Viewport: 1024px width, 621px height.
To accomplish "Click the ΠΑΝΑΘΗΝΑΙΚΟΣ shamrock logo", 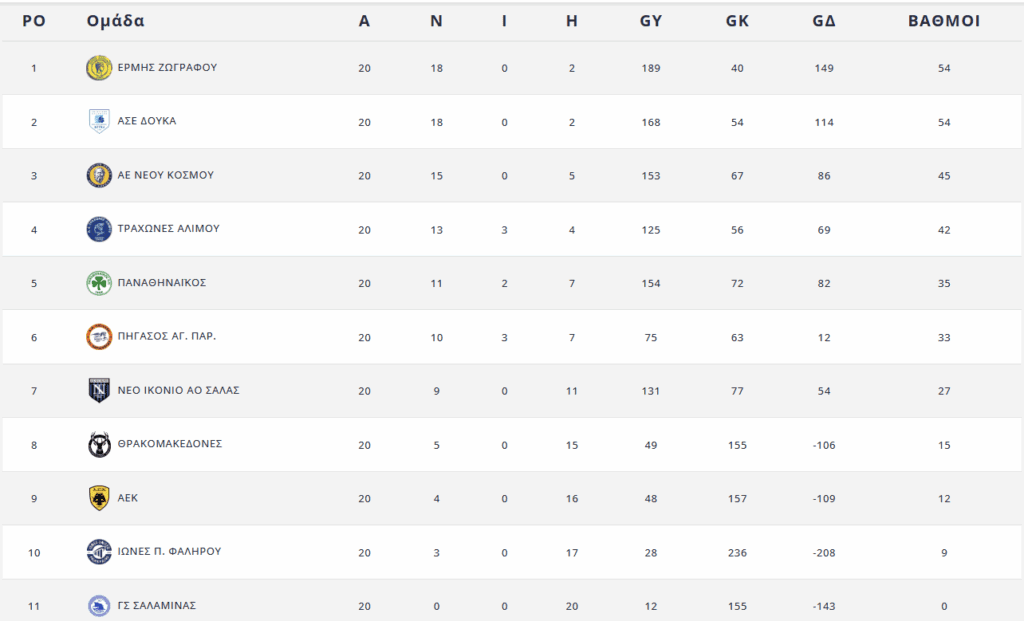I will click(x=99, y=283).
